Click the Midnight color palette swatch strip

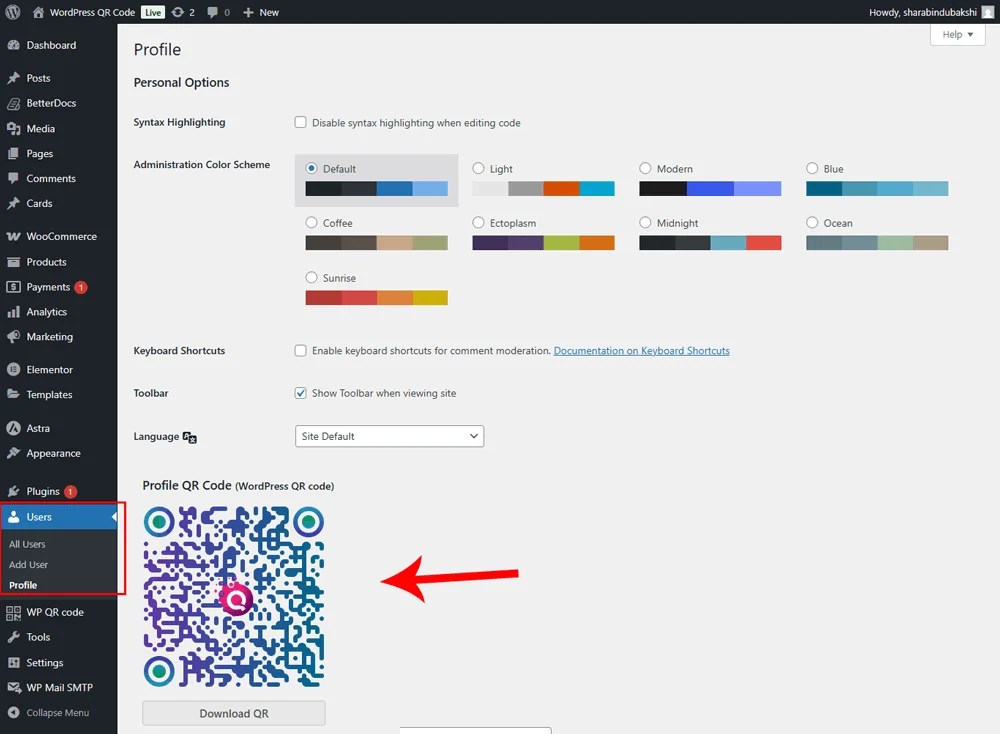point(710,243)
